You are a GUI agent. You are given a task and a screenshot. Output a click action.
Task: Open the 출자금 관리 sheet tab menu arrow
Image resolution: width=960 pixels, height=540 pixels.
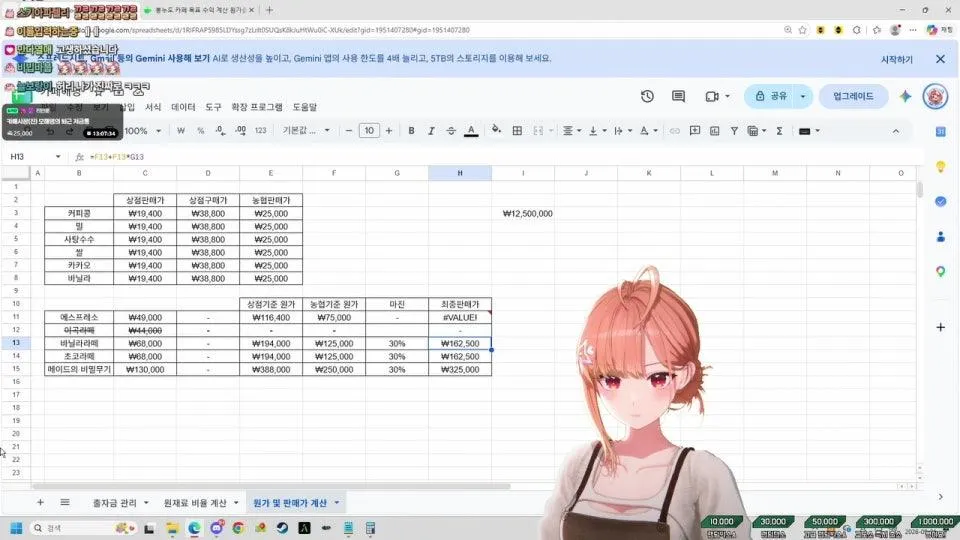pos(146,503)
